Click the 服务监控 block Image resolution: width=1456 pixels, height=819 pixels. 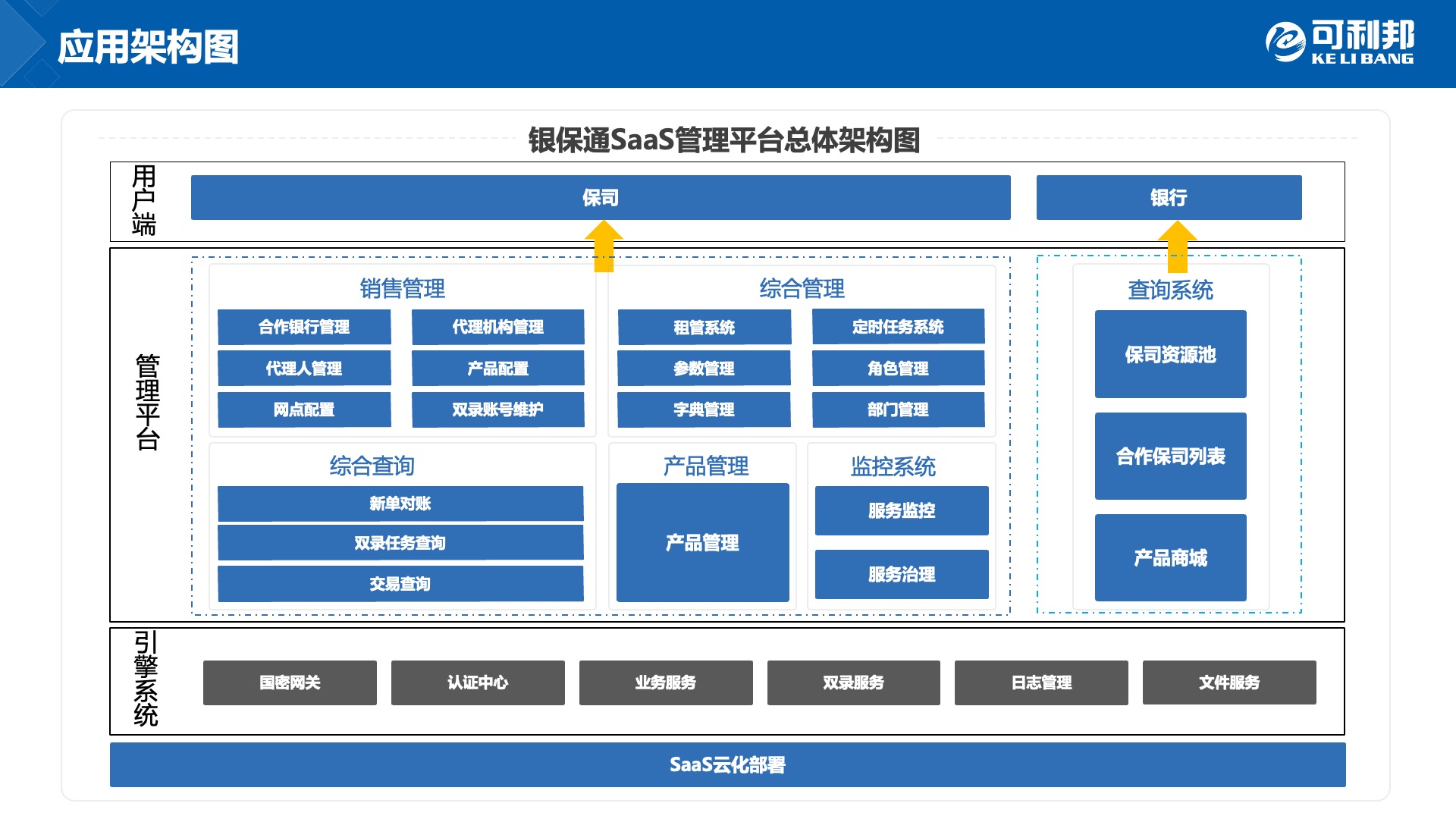click(901, 511)
